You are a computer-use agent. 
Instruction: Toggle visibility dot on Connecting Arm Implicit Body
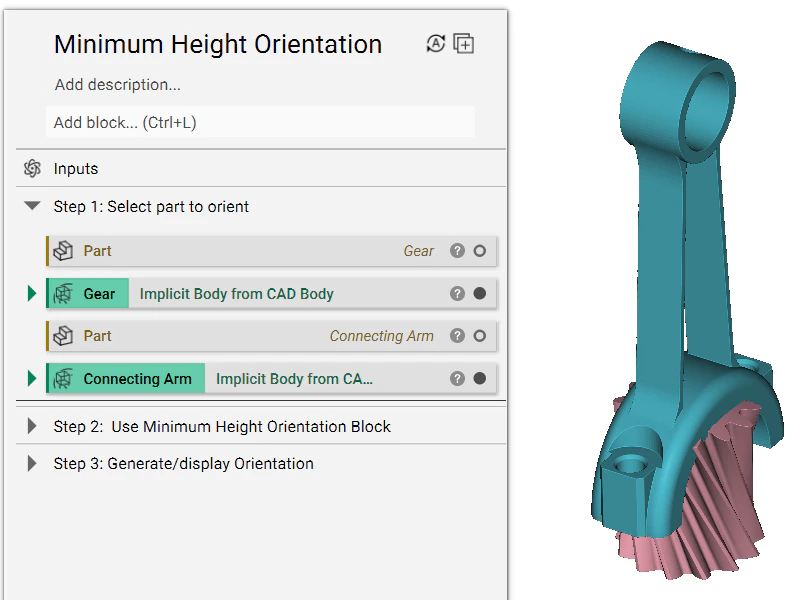(480, 379)
